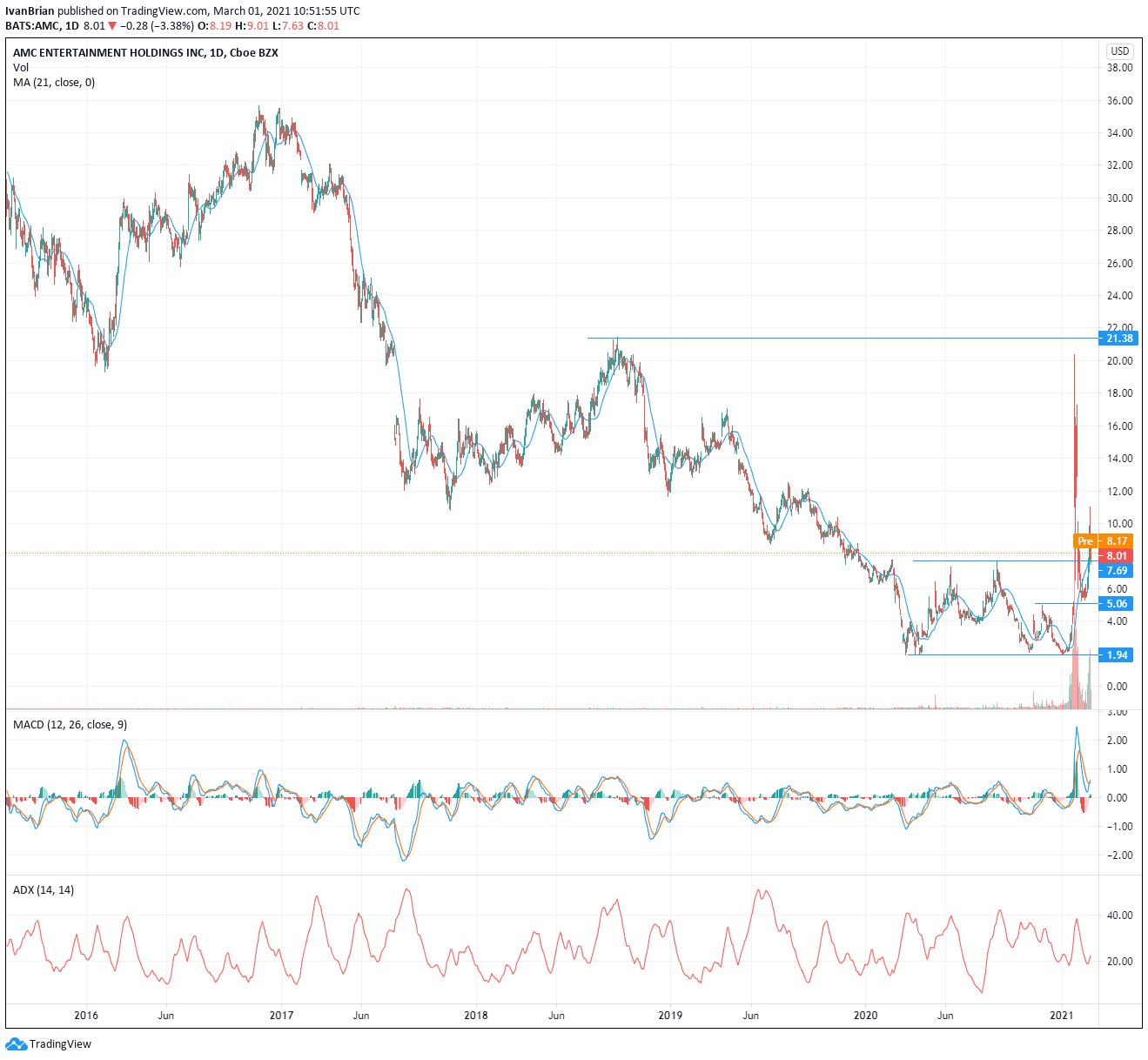Click the 2018 label on the time axis
This screenshot has height=1060, width=1148.
[x=476, y=1016]
